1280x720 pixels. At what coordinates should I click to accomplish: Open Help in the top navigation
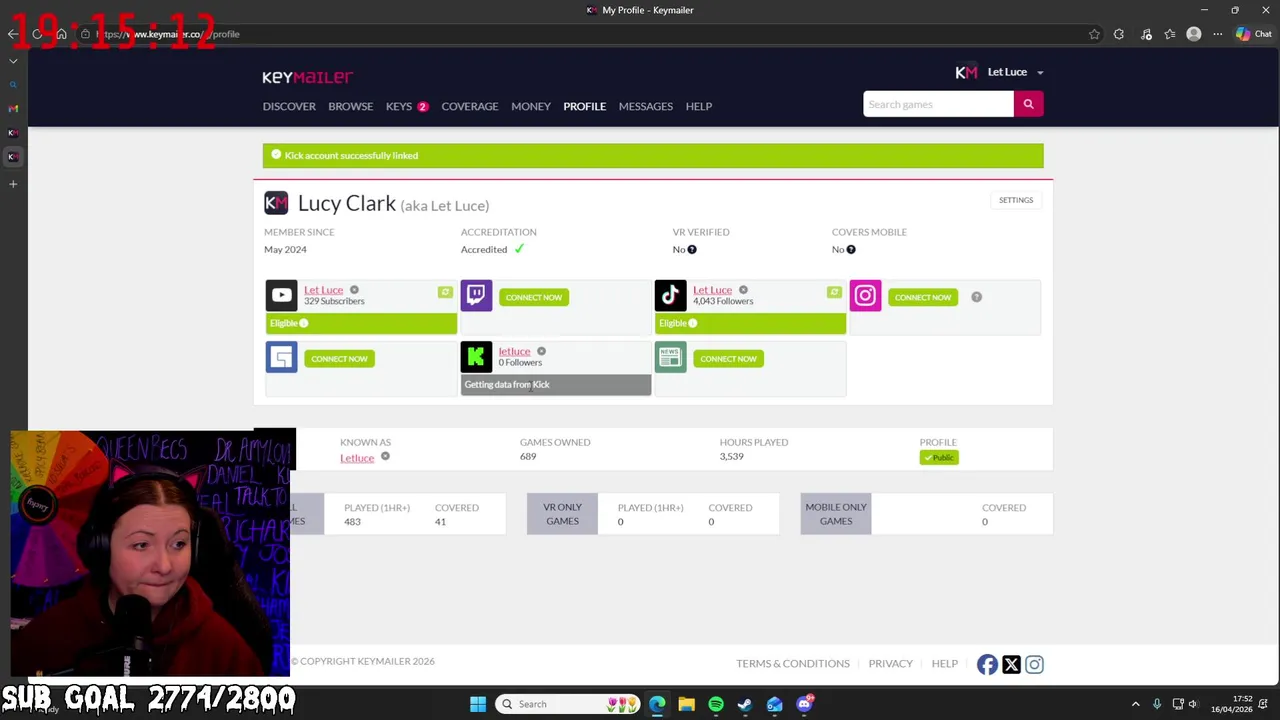pos(698,106)
